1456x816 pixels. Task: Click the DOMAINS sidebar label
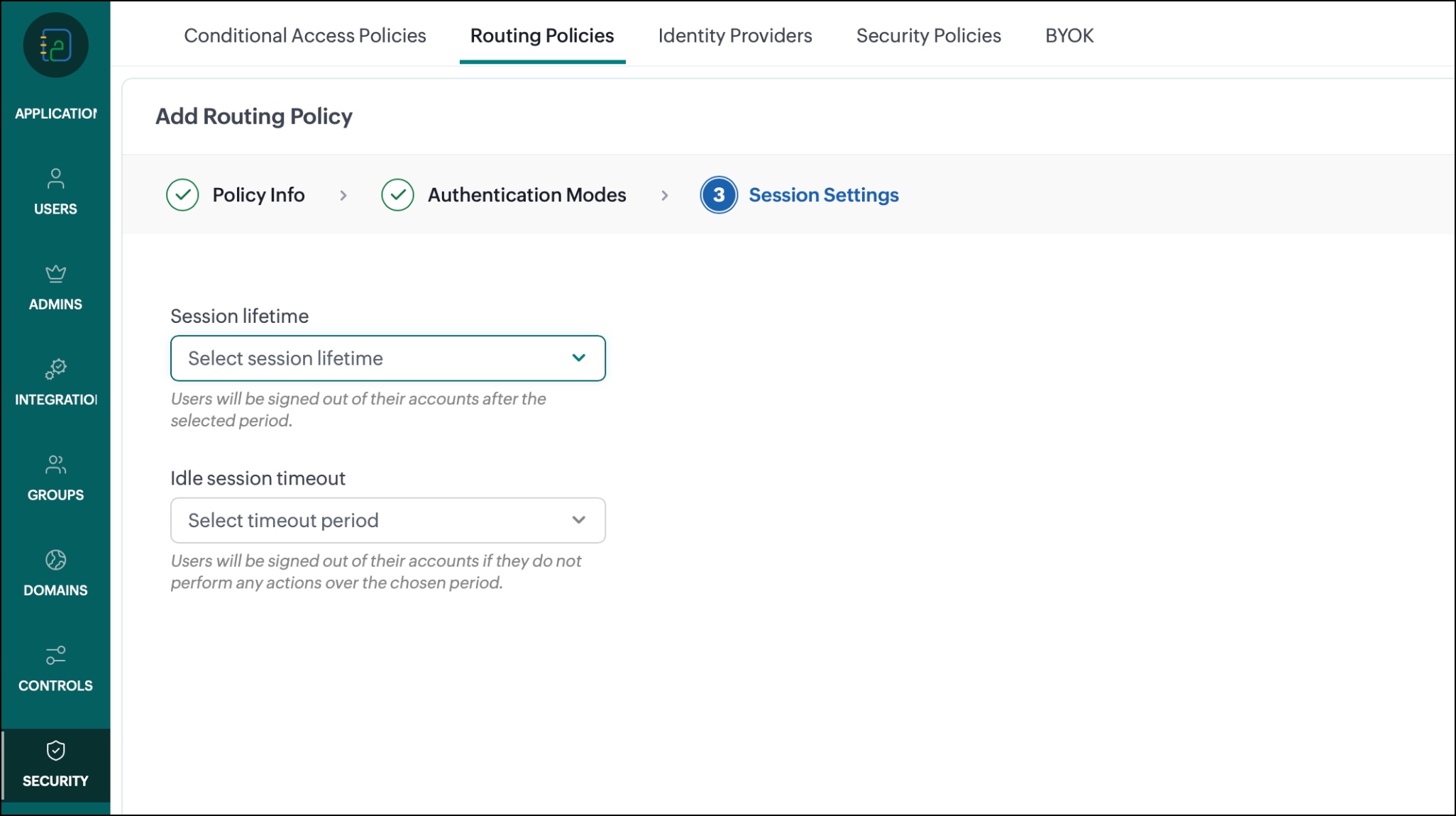click(55, 590)
